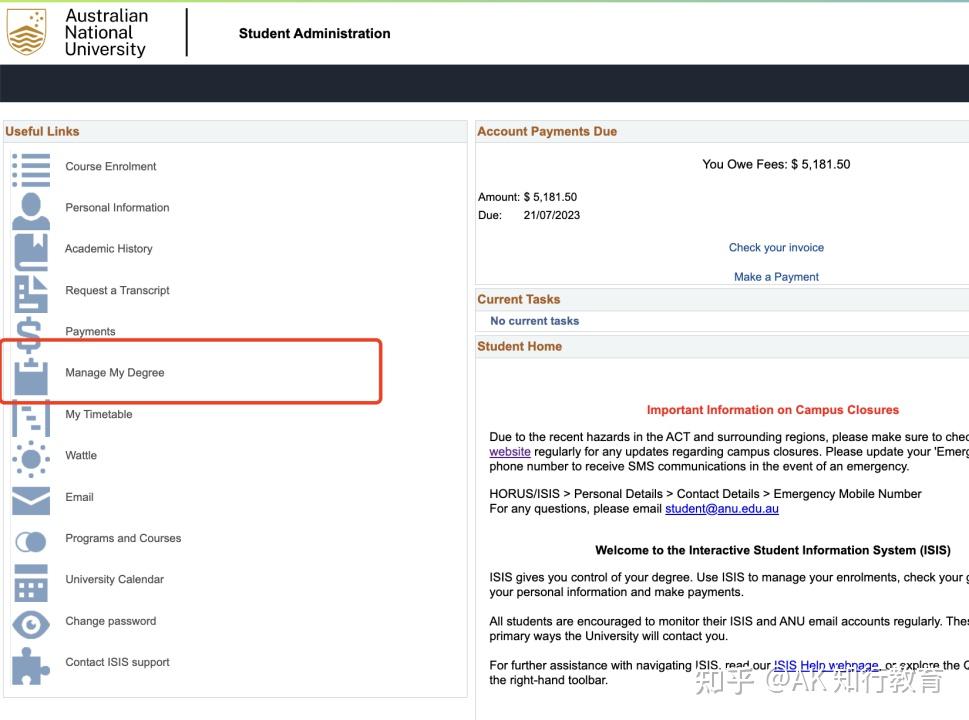The width and height of the screenshot is (969, 720).
Task: Click the student@anu.edu.au email link
Action: pyautogui.click(x=721, y=508)
